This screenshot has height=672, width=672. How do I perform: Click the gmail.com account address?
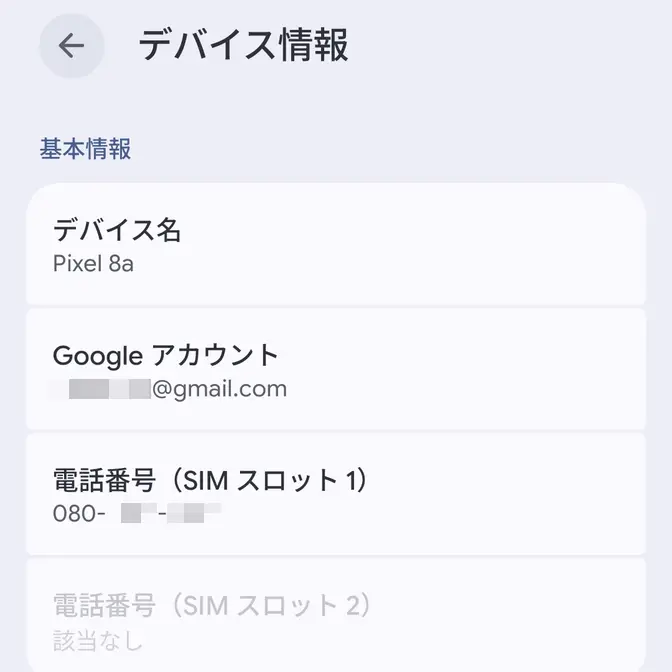tap(219, 389)
